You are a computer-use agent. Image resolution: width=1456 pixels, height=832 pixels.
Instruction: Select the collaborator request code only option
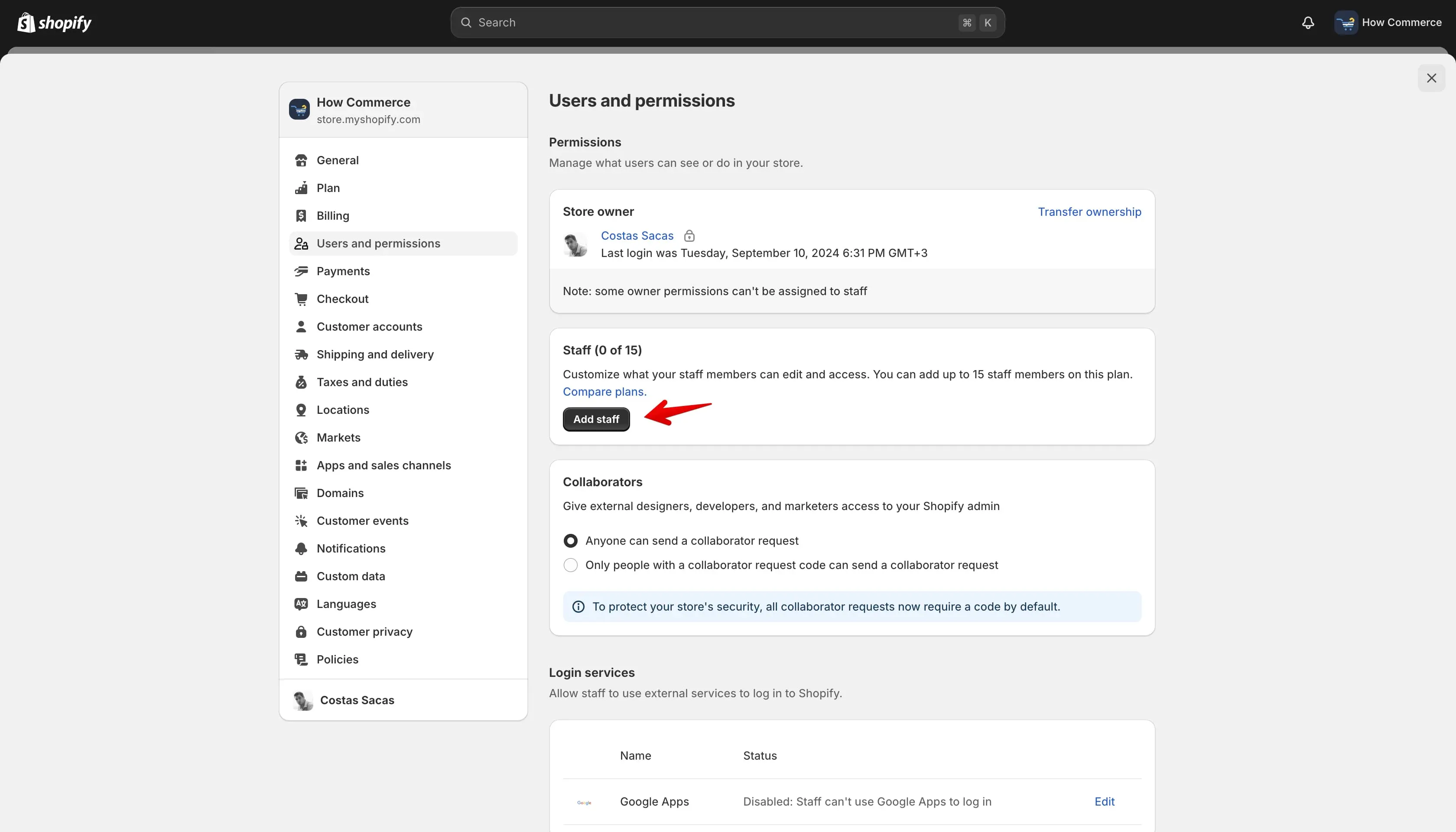point(570,565)
